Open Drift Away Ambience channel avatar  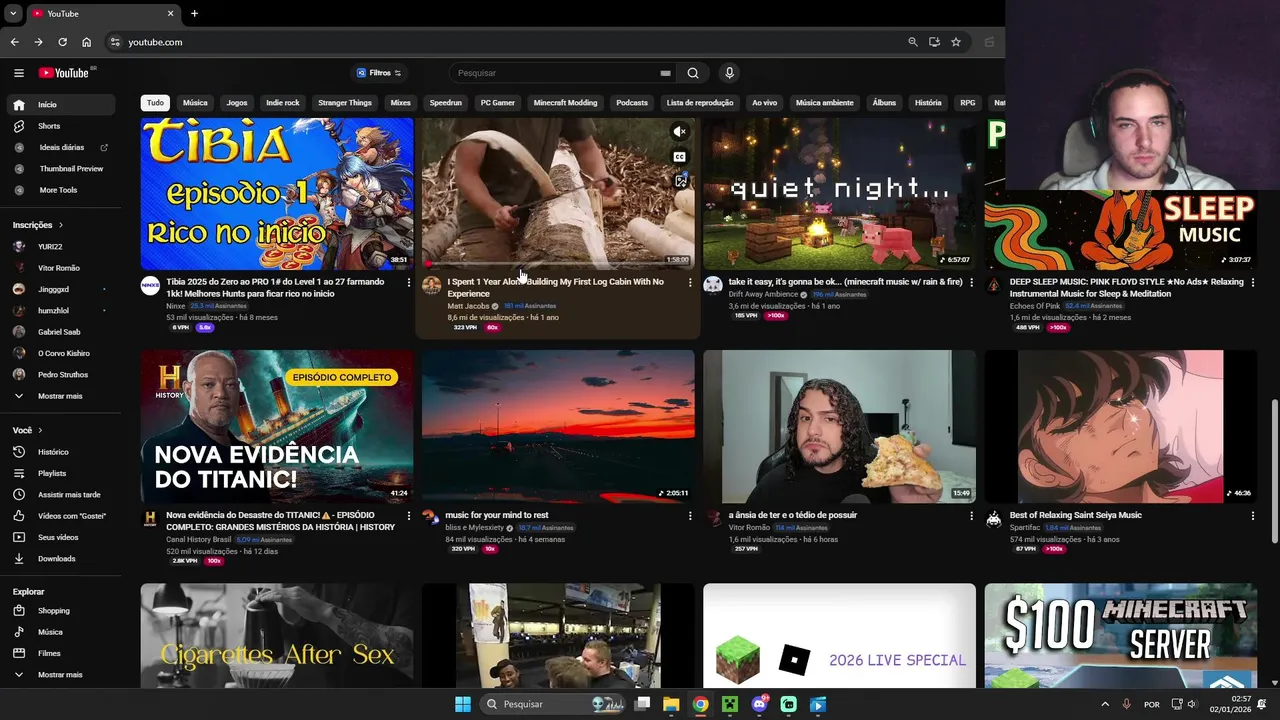pos(713,285)
